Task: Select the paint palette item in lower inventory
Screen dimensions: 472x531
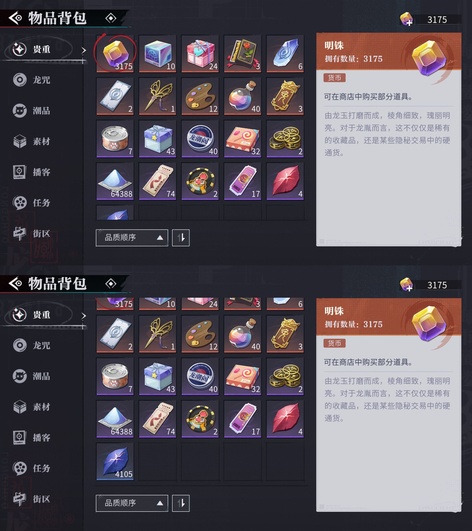Action: (200, 334)
